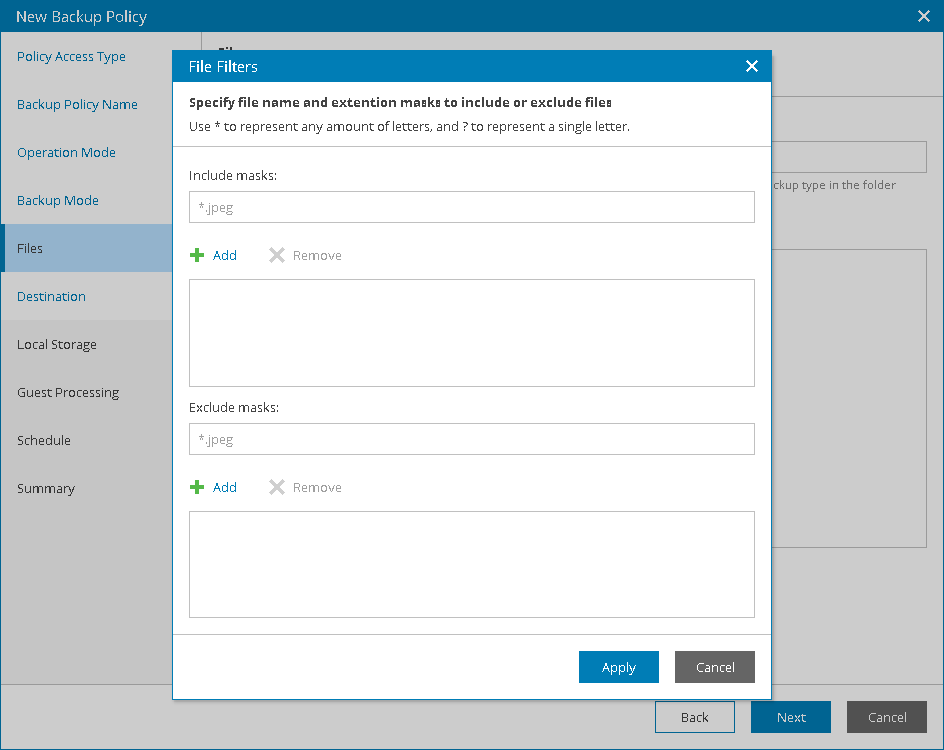944x750 pixels.
Task: Apply the file filters
Action: (618, 667)
